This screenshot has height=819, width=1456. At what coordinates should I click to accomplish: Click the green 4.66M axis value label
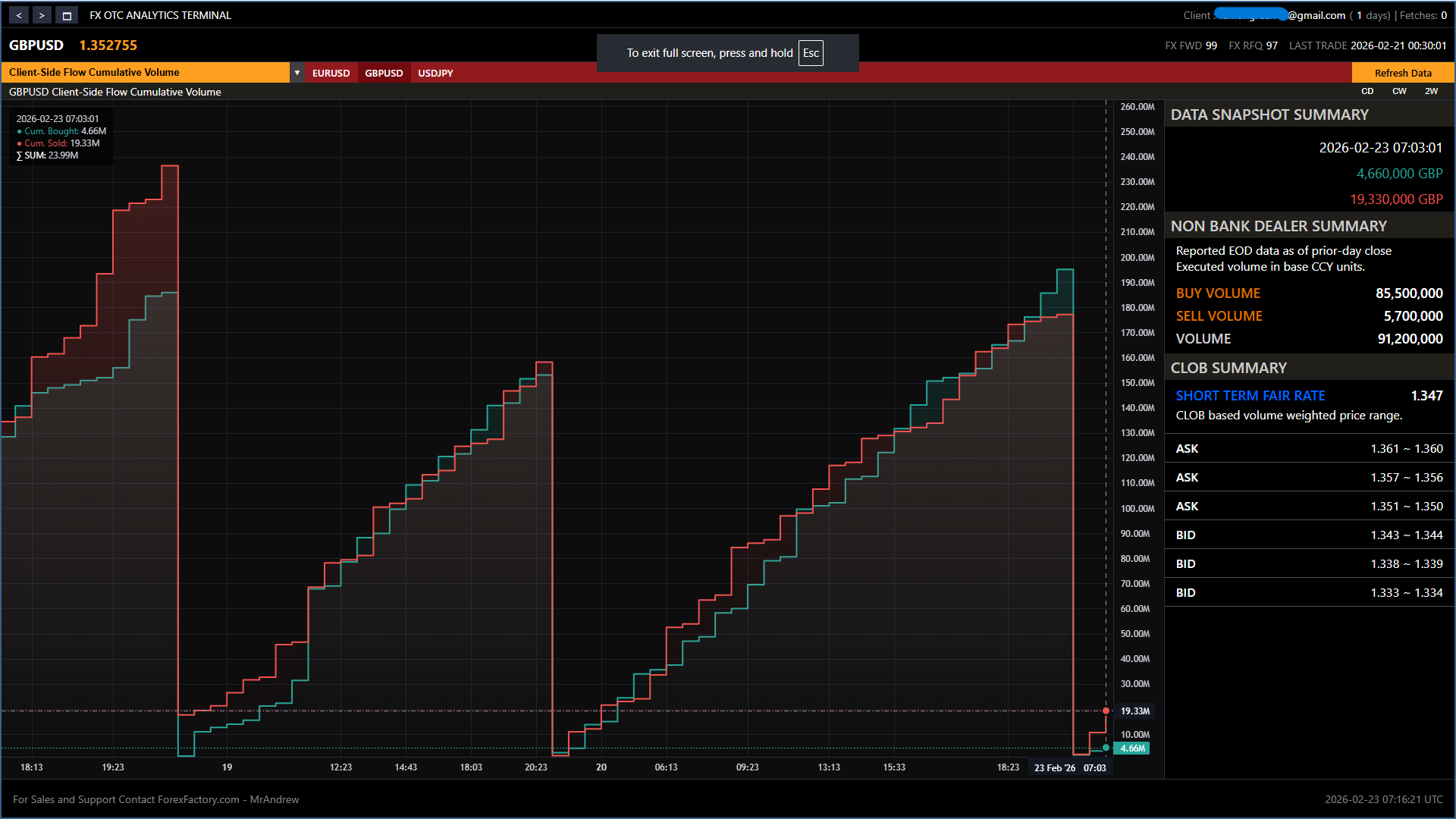[x=1132, y=748]
